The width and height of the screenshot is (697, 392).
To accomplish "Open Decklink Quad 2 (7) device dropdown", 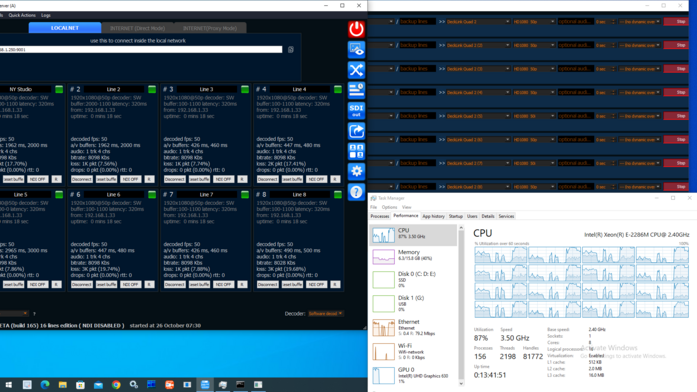I will click(478, 163).
